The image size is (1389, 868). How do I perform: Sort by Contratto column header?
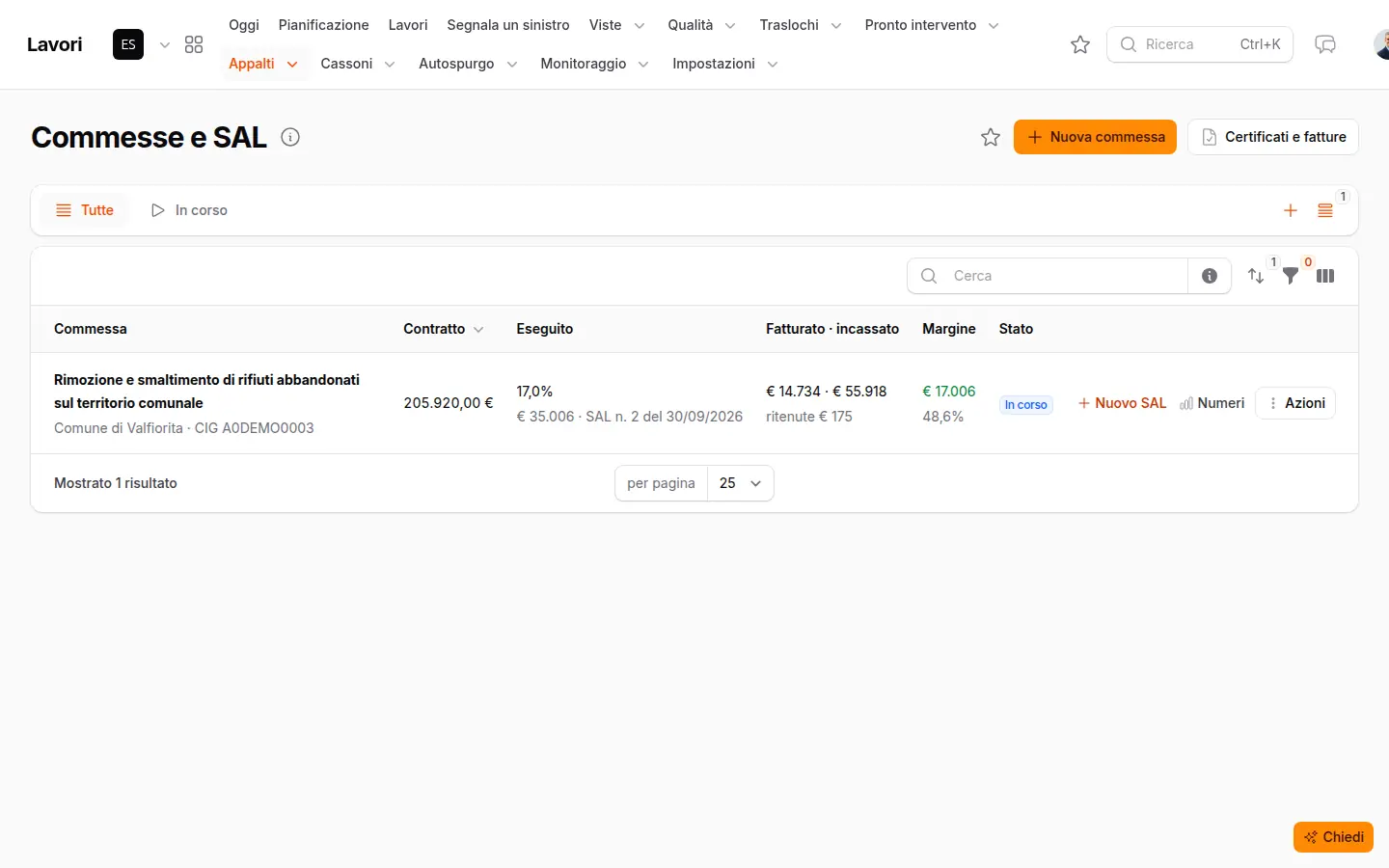(444, 329)
